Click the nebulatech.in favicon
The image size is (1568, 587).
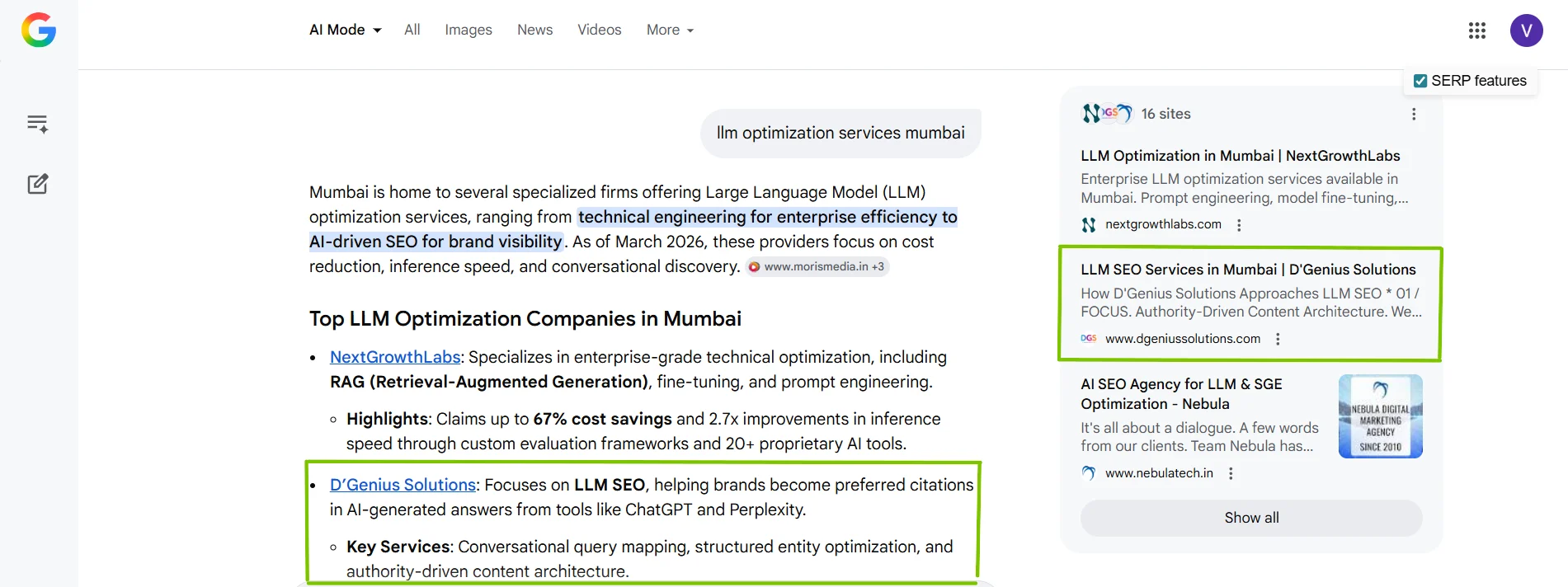[x=1089, y=473]
